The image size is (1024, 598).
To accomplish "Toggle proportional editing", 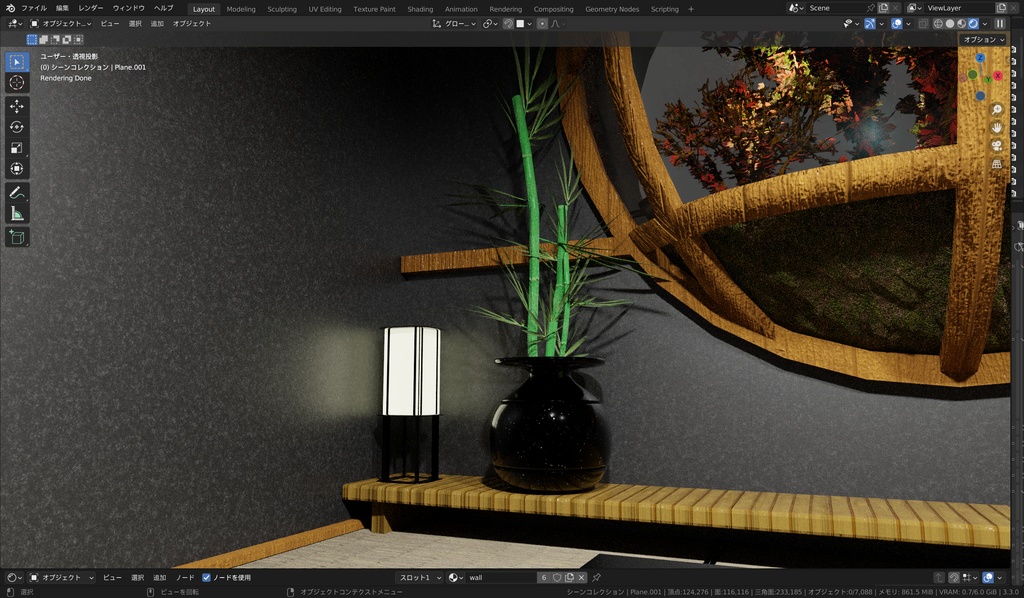I will (x=542, y=24).
